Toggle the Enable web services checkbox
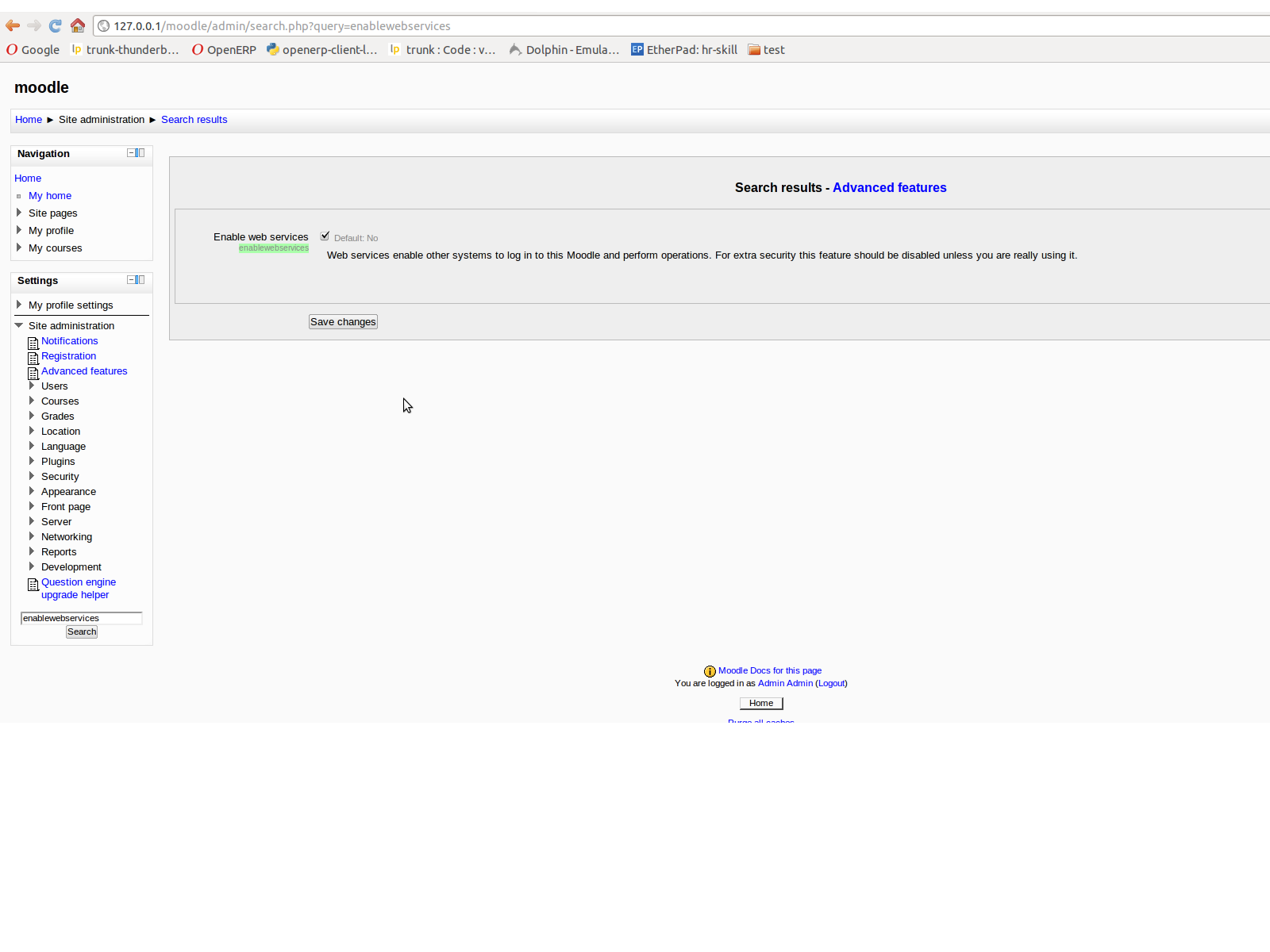The image size is (1270, 952). [325, 236]
